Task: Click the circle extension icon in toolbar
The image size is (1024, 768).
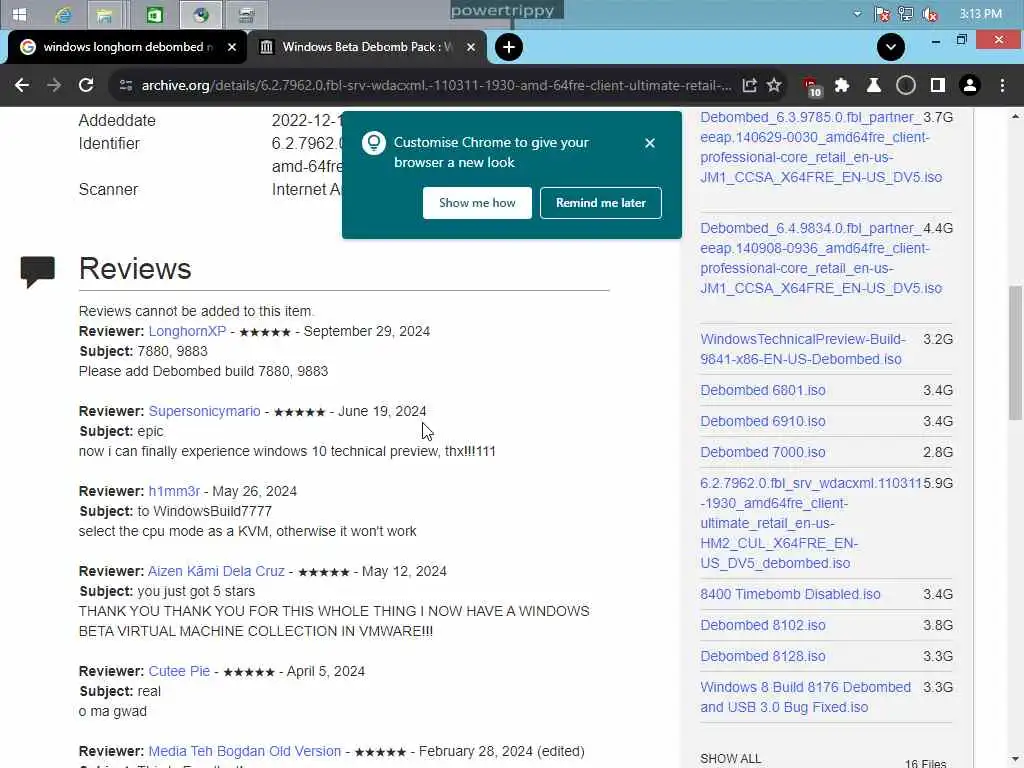Action: [906, 86]
